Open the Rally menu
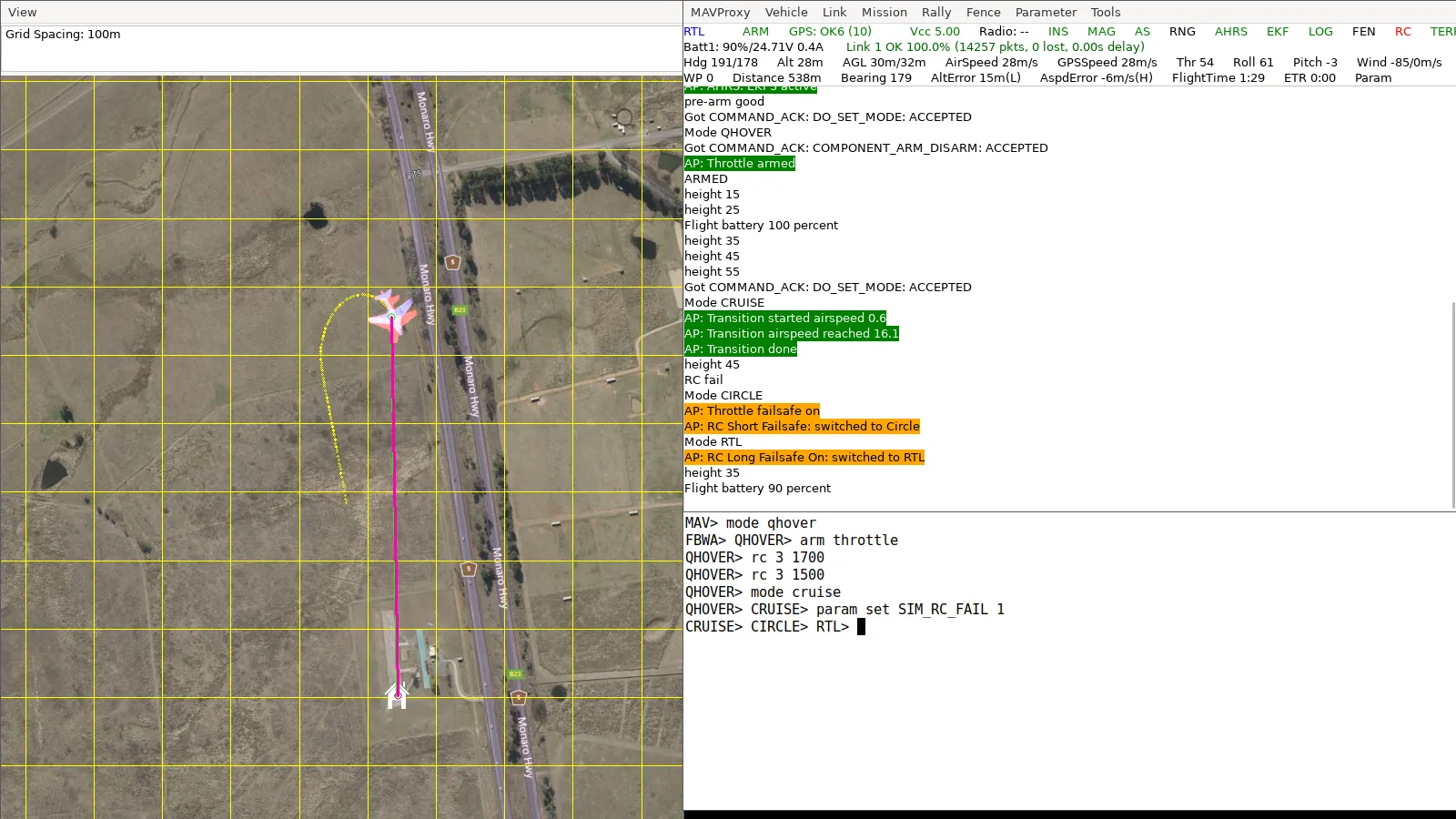This screenshot has height=819, width=1456. 936,12
